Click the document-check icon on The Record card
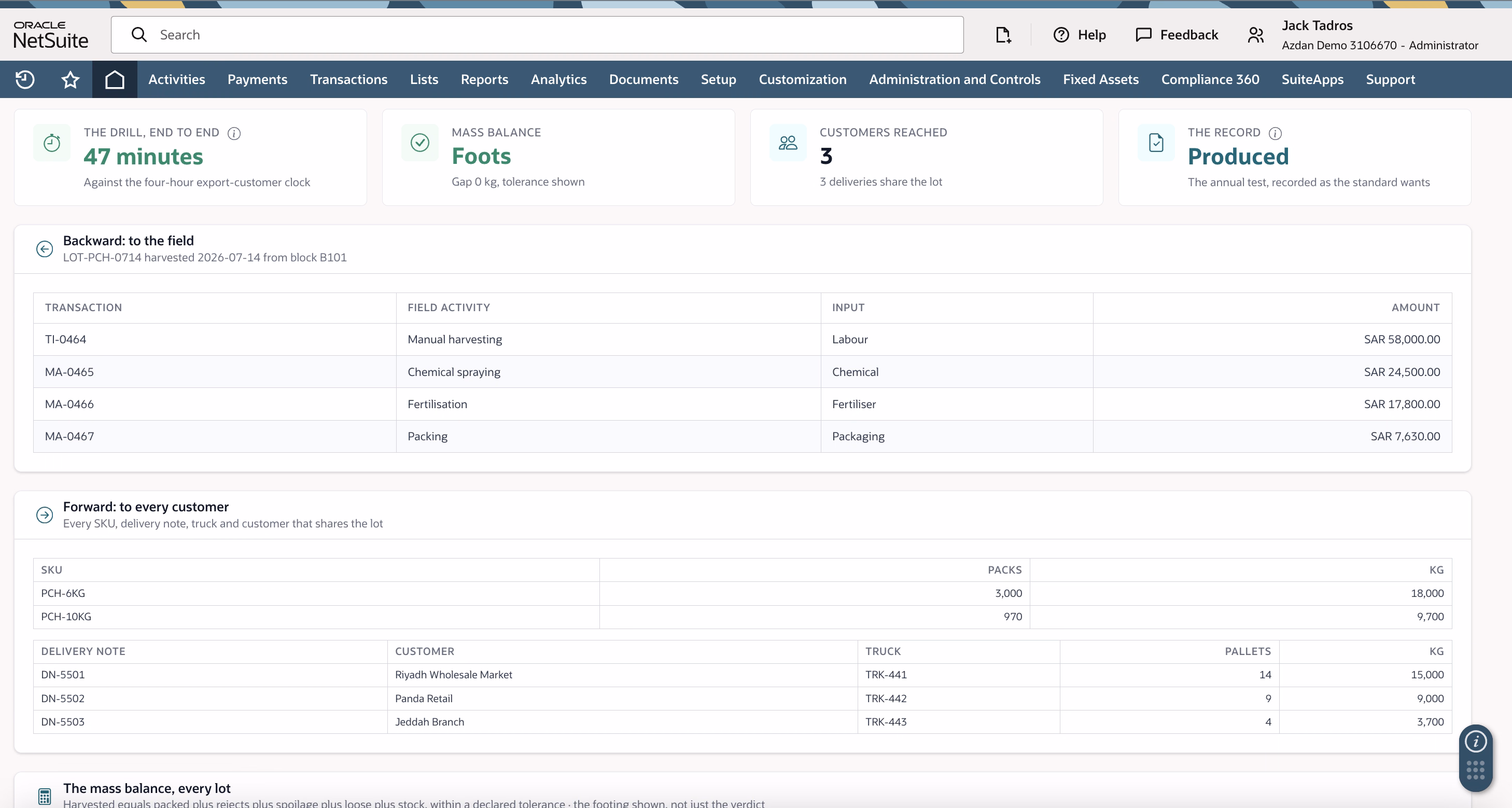Viewport: 1512px width, 808px height. [x=1156, y=143]
